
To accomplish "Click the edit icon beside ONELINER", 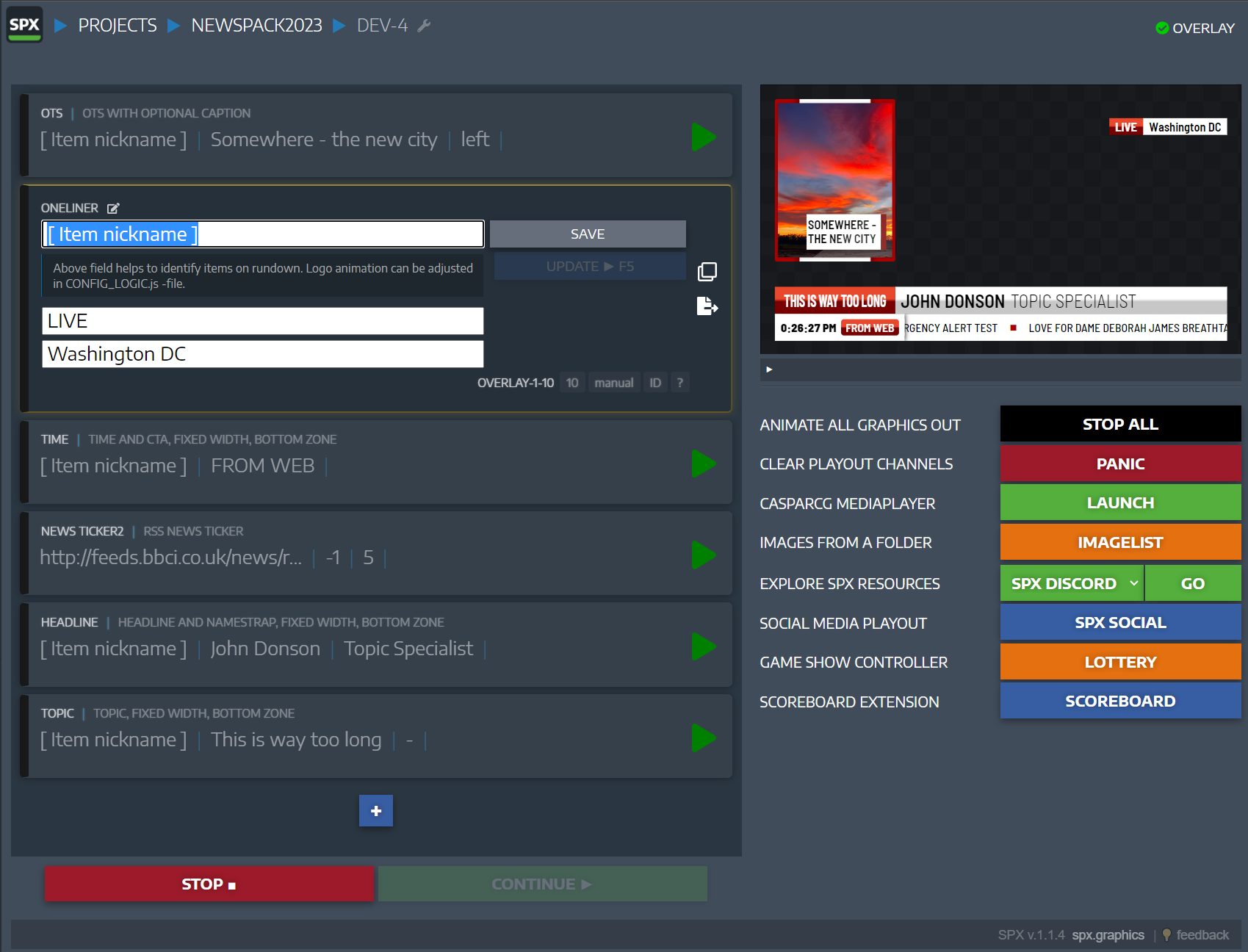I will point(113,209).
